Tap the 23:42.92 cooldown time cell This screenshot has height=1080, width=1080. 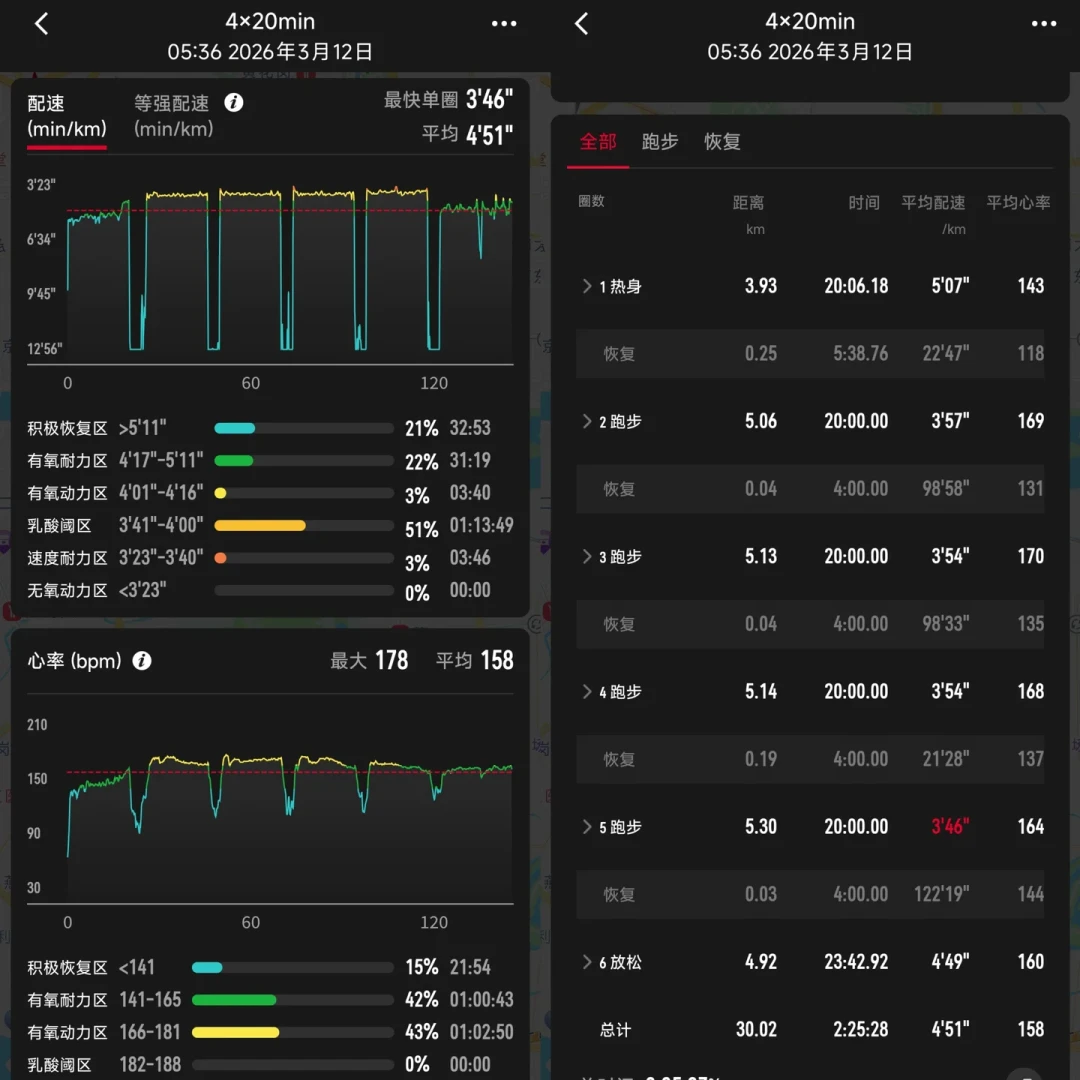coord(856,961)
